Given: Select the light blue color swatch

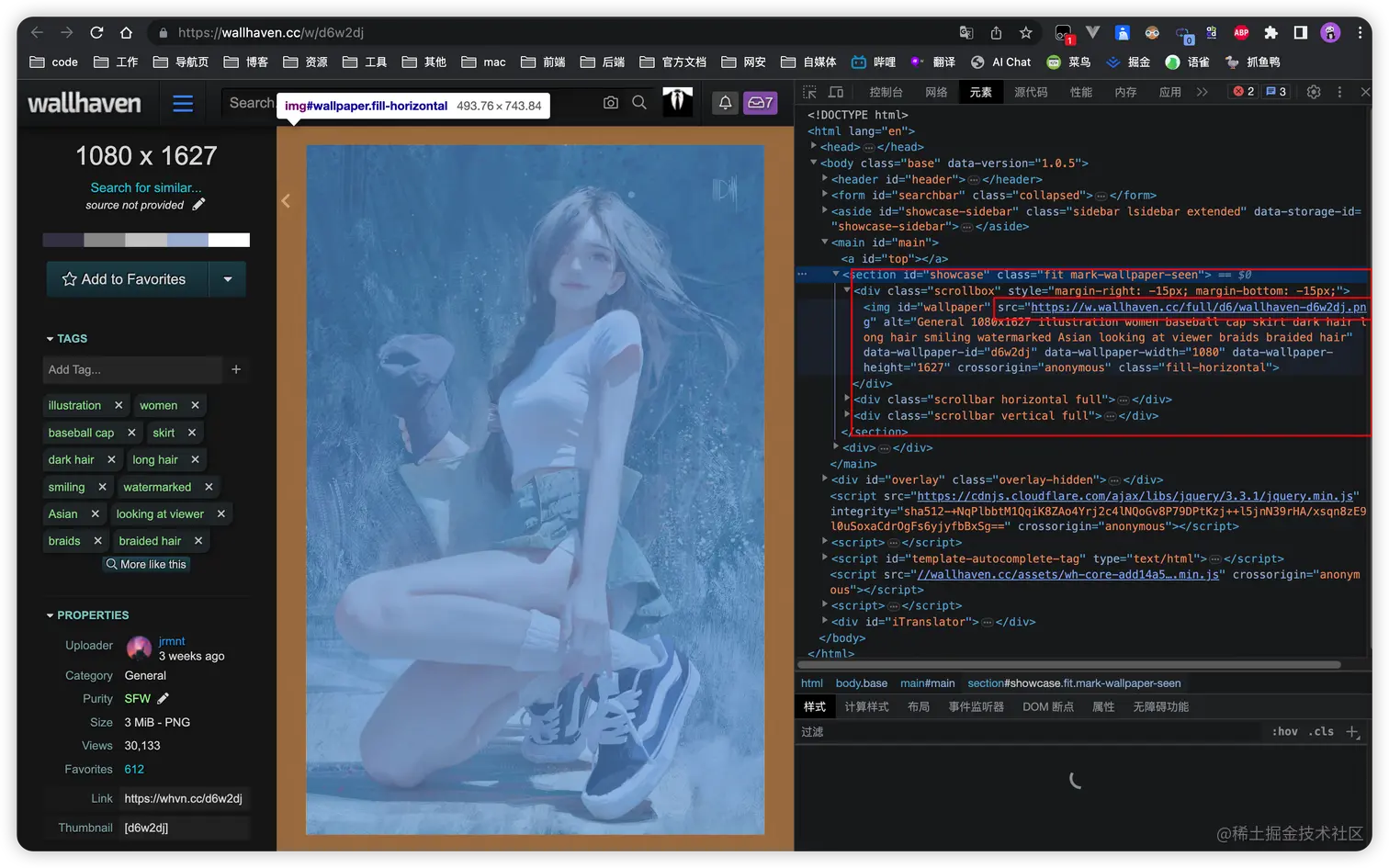Looking at the screenshot, I should click(x=187, y=240).
